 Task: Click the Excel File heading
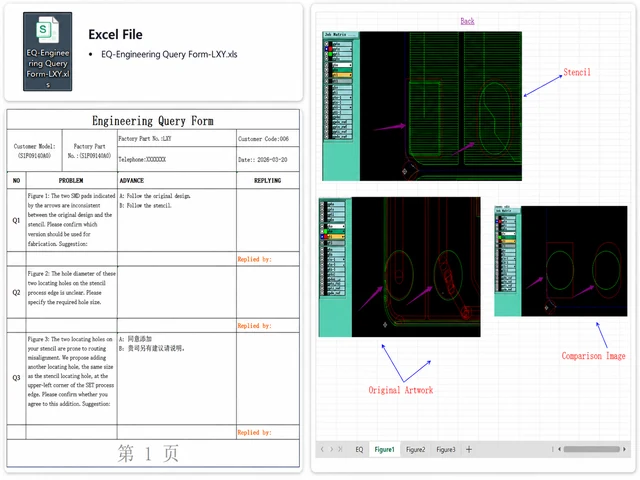point(116,35)
